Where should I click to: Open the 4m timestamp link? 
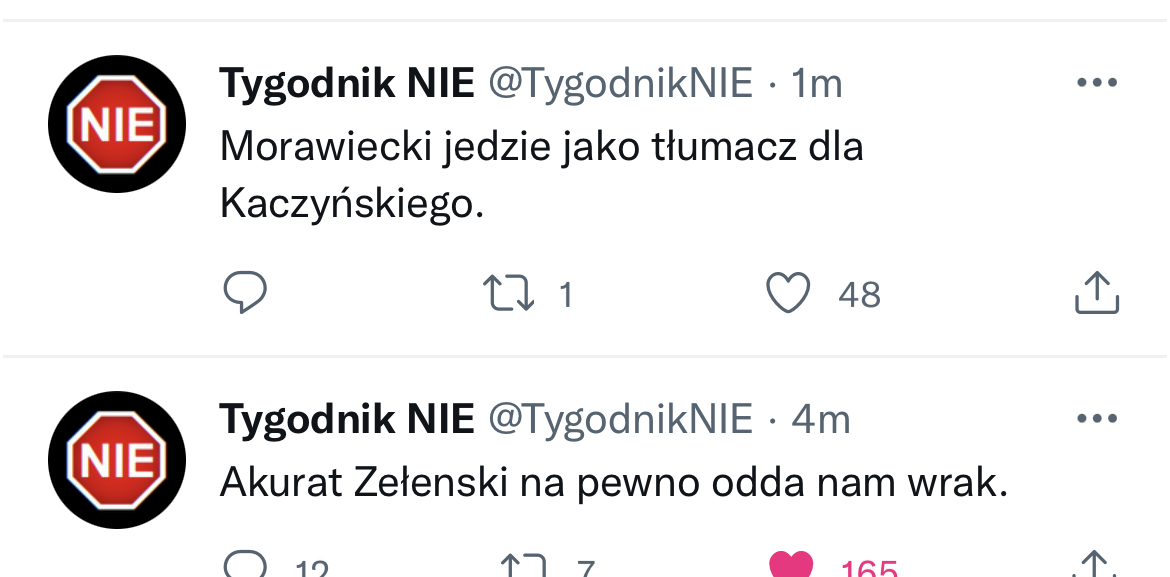[x=820, y=420]
